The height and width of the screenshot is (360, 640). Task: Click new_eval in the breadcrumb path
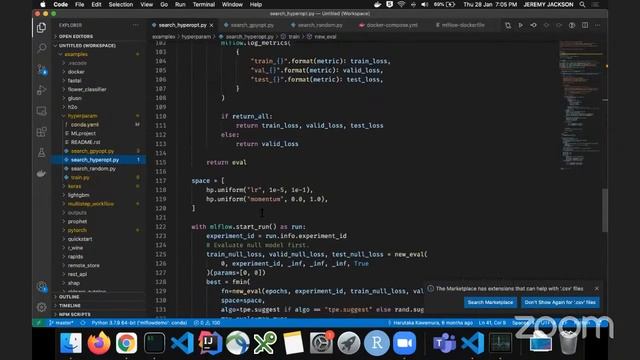tap(325, 37)
